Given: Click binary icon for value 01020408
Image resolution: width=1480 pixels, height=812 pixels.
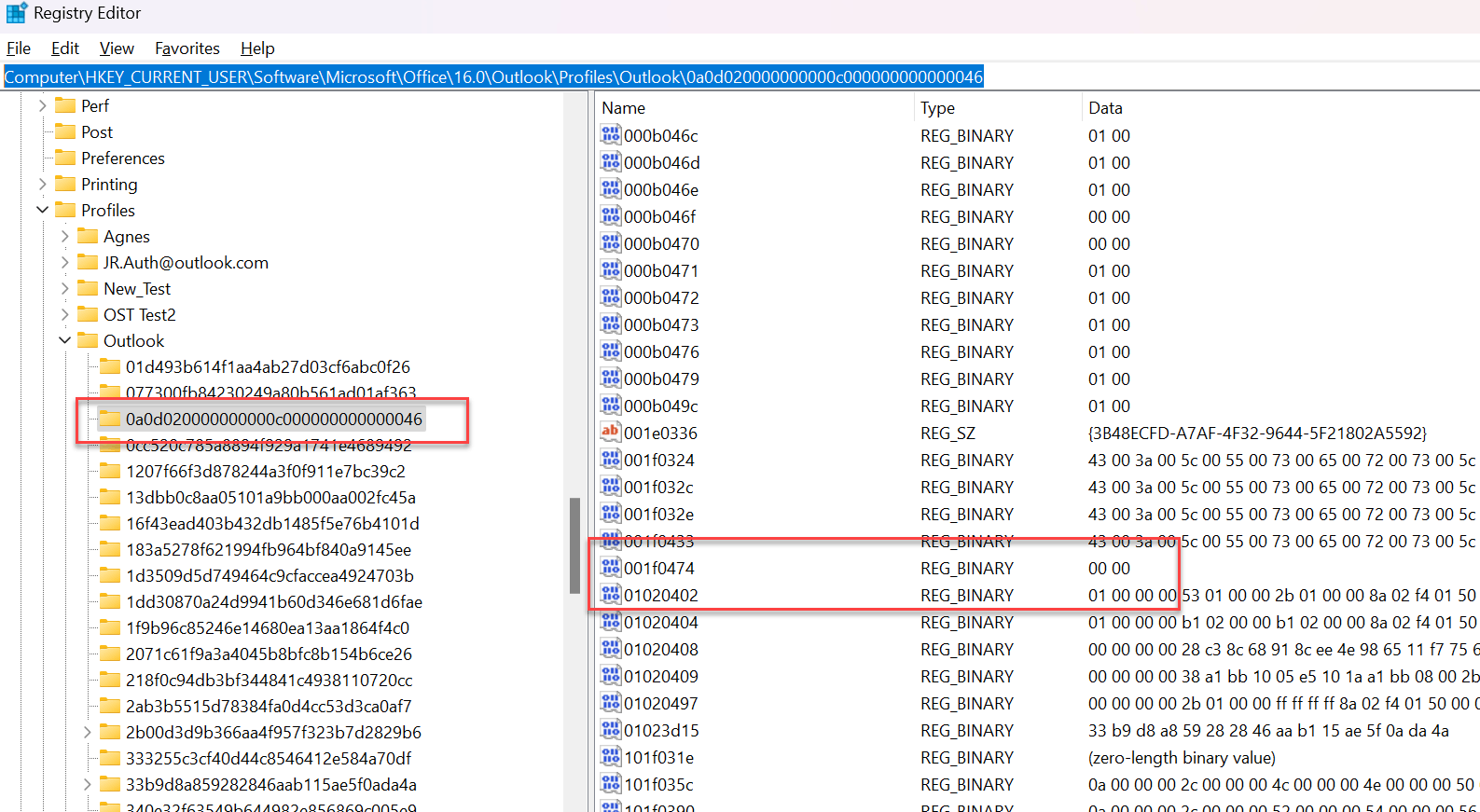Looking at the screenshot, I should (611, 649).
